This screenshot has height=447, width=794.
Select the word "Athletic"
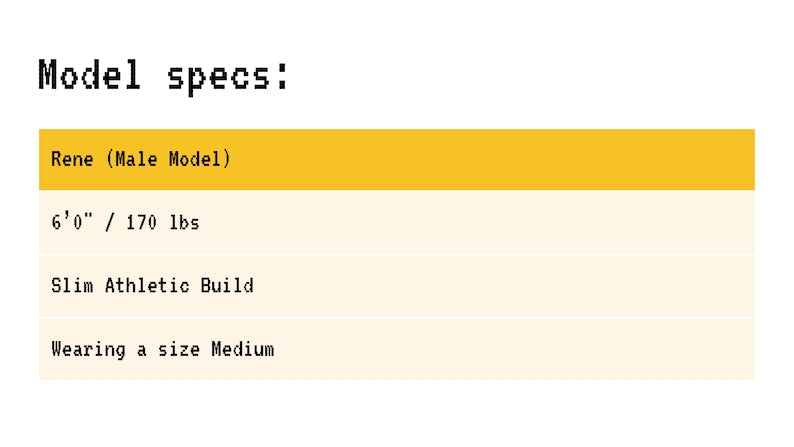point(147,286)
